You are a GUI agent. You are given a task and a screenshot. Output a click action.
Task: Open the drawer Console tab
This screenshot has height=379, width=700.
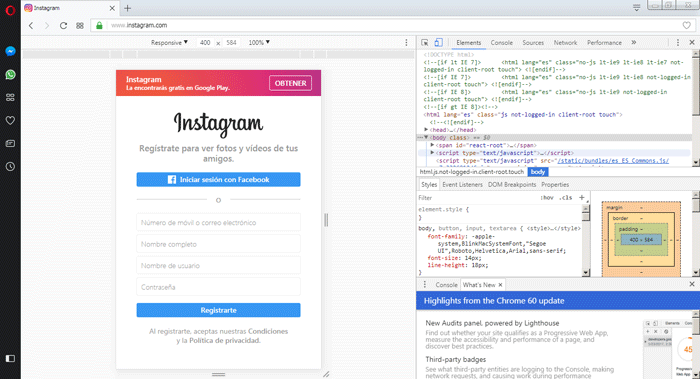point(446,285)
